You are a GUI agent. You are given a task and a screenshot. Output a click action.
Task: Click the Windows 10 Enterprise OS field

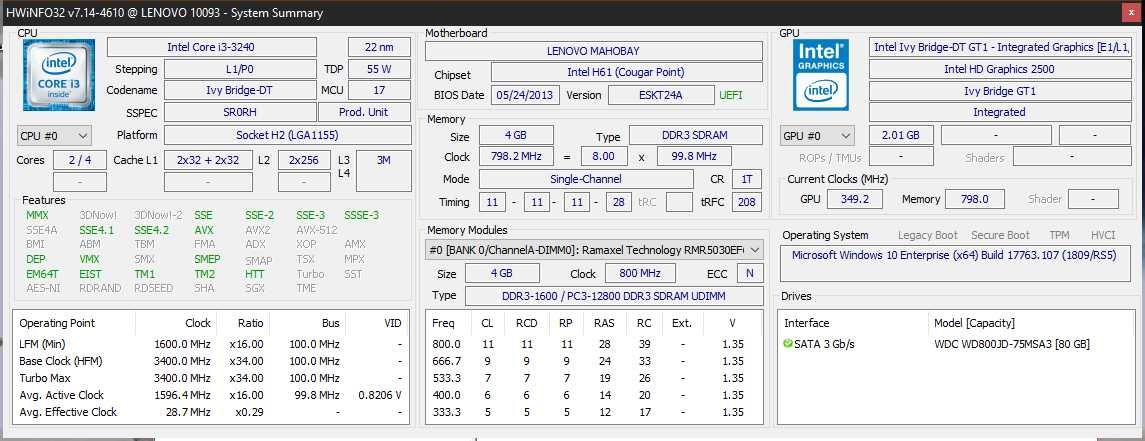tap(955, 263)
